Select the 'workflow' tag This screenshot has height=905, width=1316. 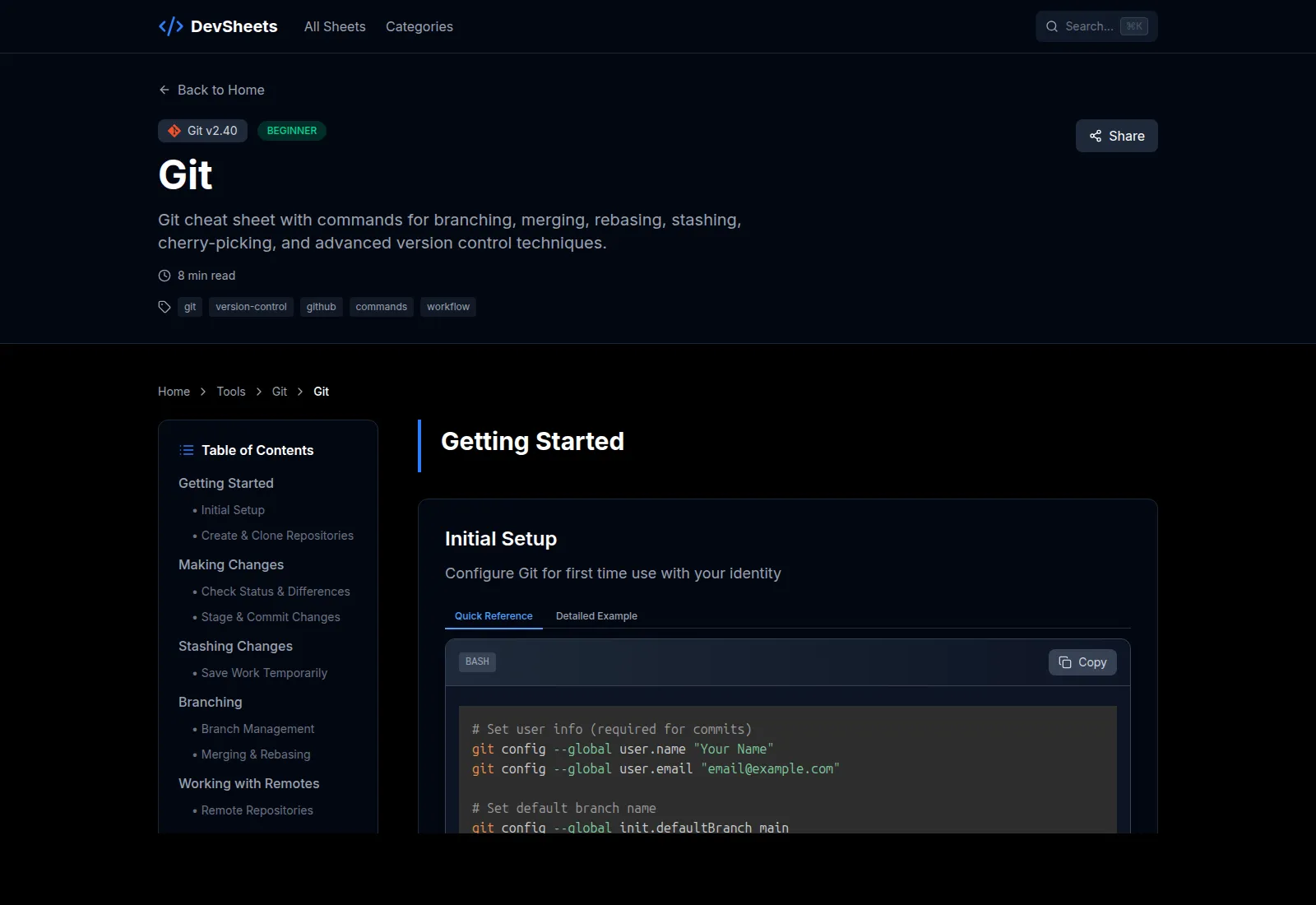(448, 307)
